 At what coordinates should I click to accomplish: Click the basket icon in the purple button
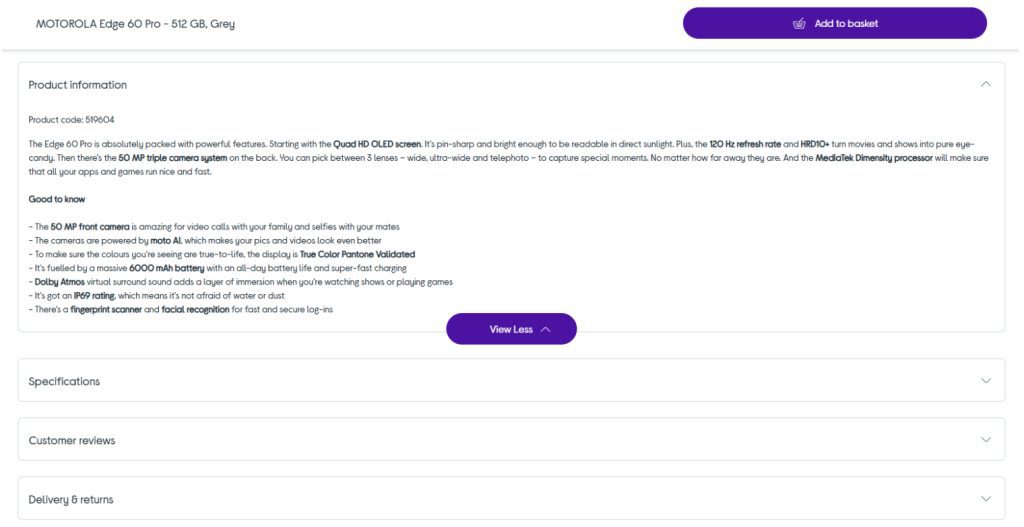[x=799, y=24]
